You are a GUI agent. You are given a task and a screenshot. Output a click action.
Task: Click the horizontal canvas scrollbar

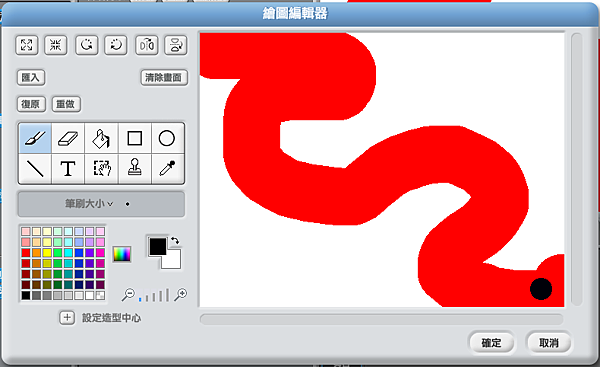381,319
